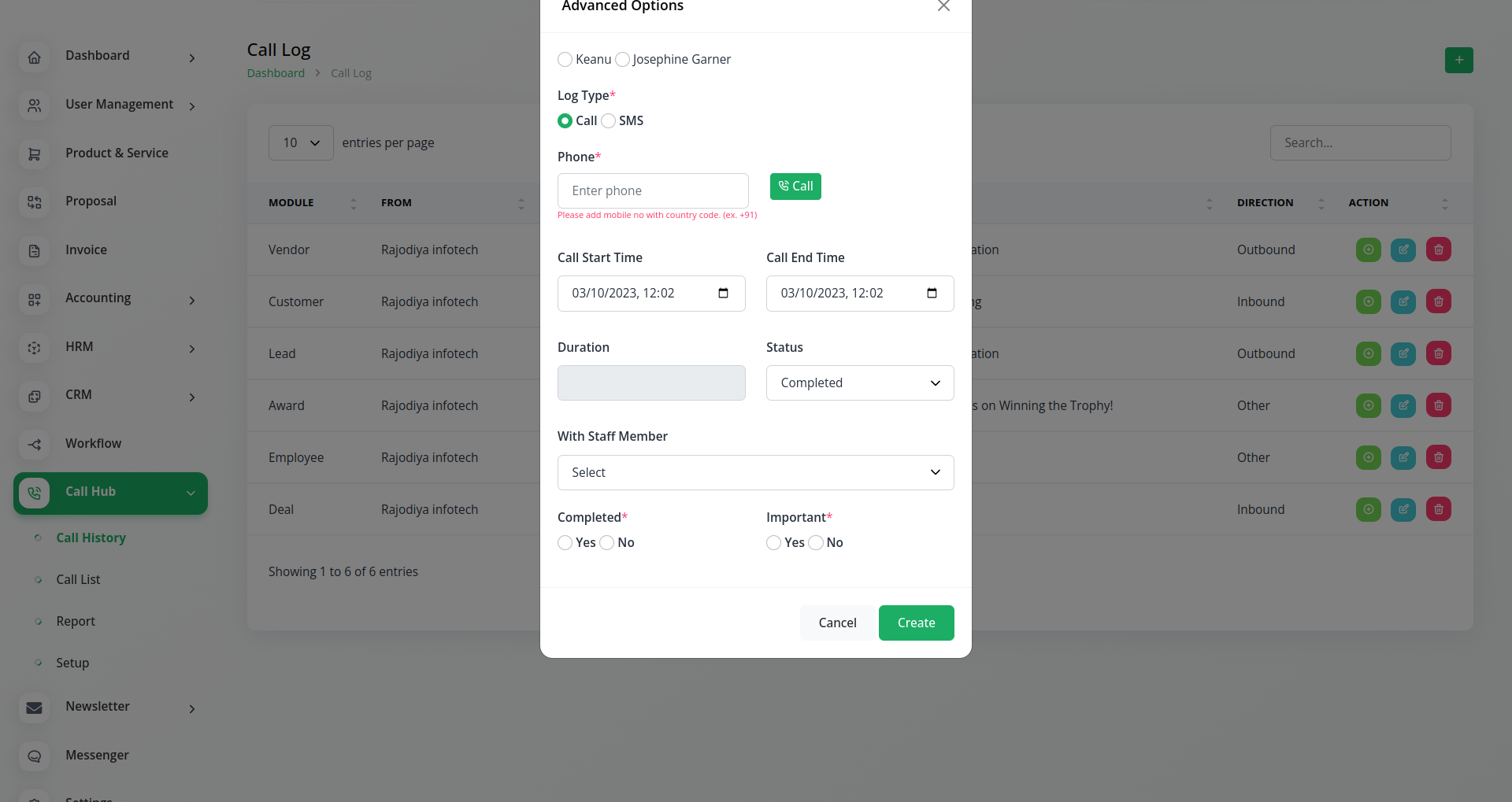The height and width of the screenshot is (802, 1512).
Task: Click the Create button
Action: pos(916,623)
